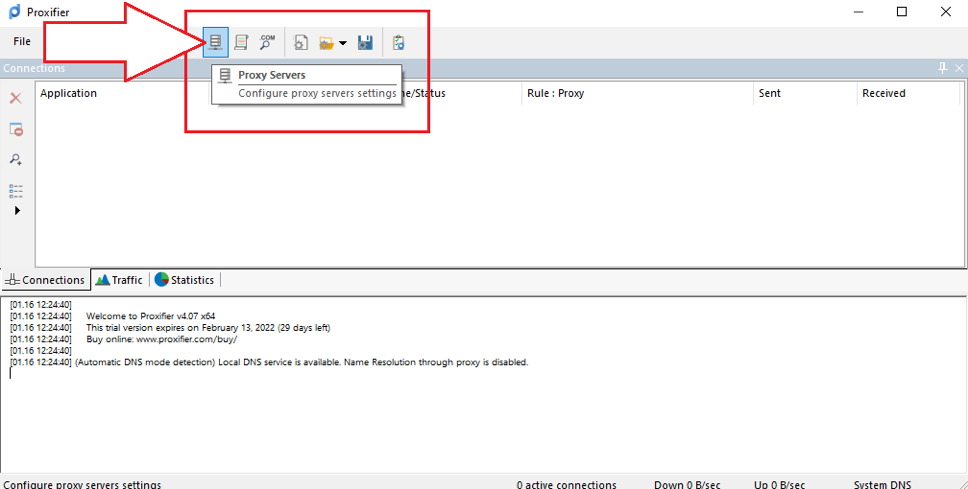Click the Automatic DNS mode detection log line
This screenshot has width=968, height=489.
tap(302, 362)
